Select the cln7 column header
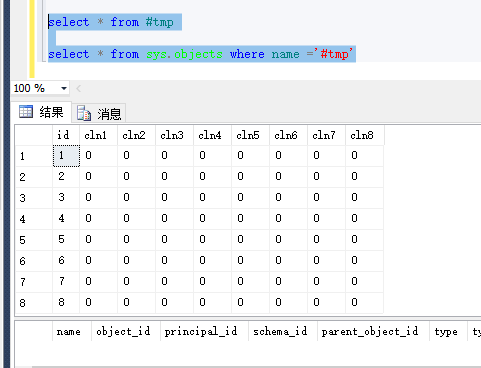 tap(326, 135)
